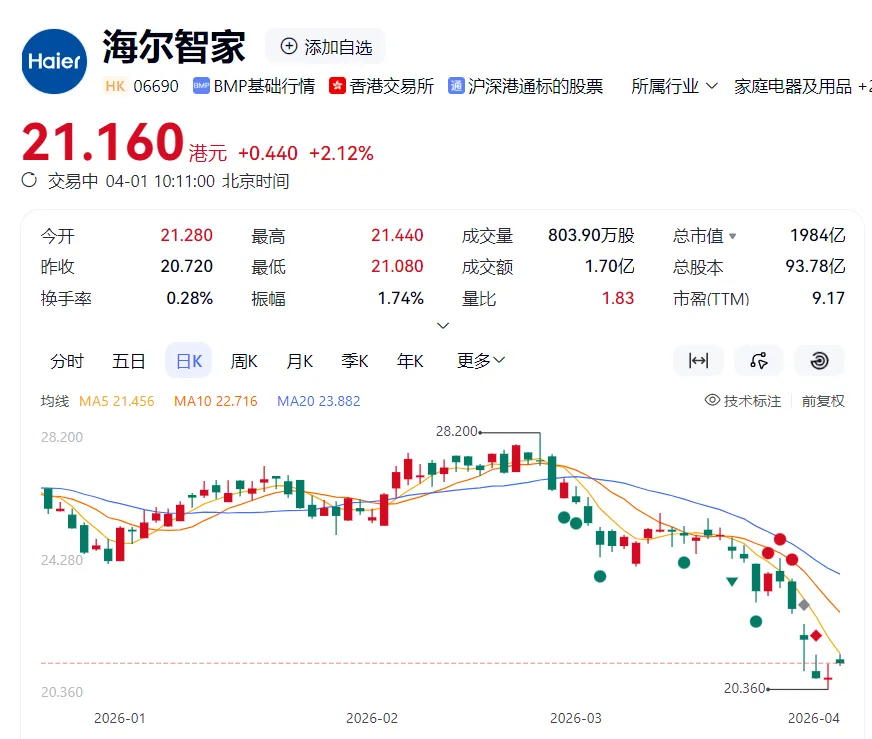Image resolution: width=872 pixels, height=739 pixels.
Task: Click the MA5 21.456 indicator label
Action: [x=116, y=401]
